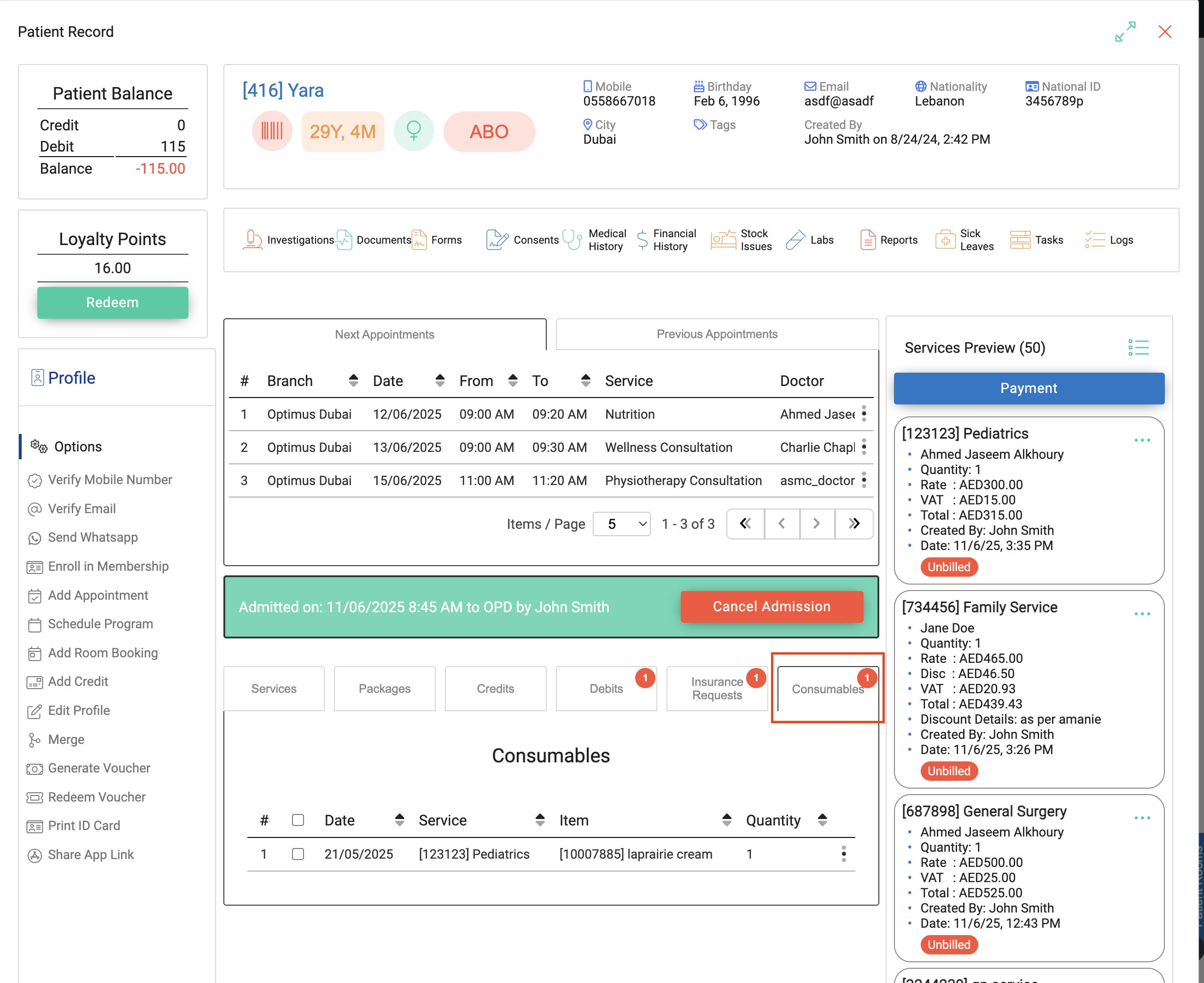The image size is (1204, 983).
Task: Toggle Services Preview list view icon
Action: (1138, 347)
